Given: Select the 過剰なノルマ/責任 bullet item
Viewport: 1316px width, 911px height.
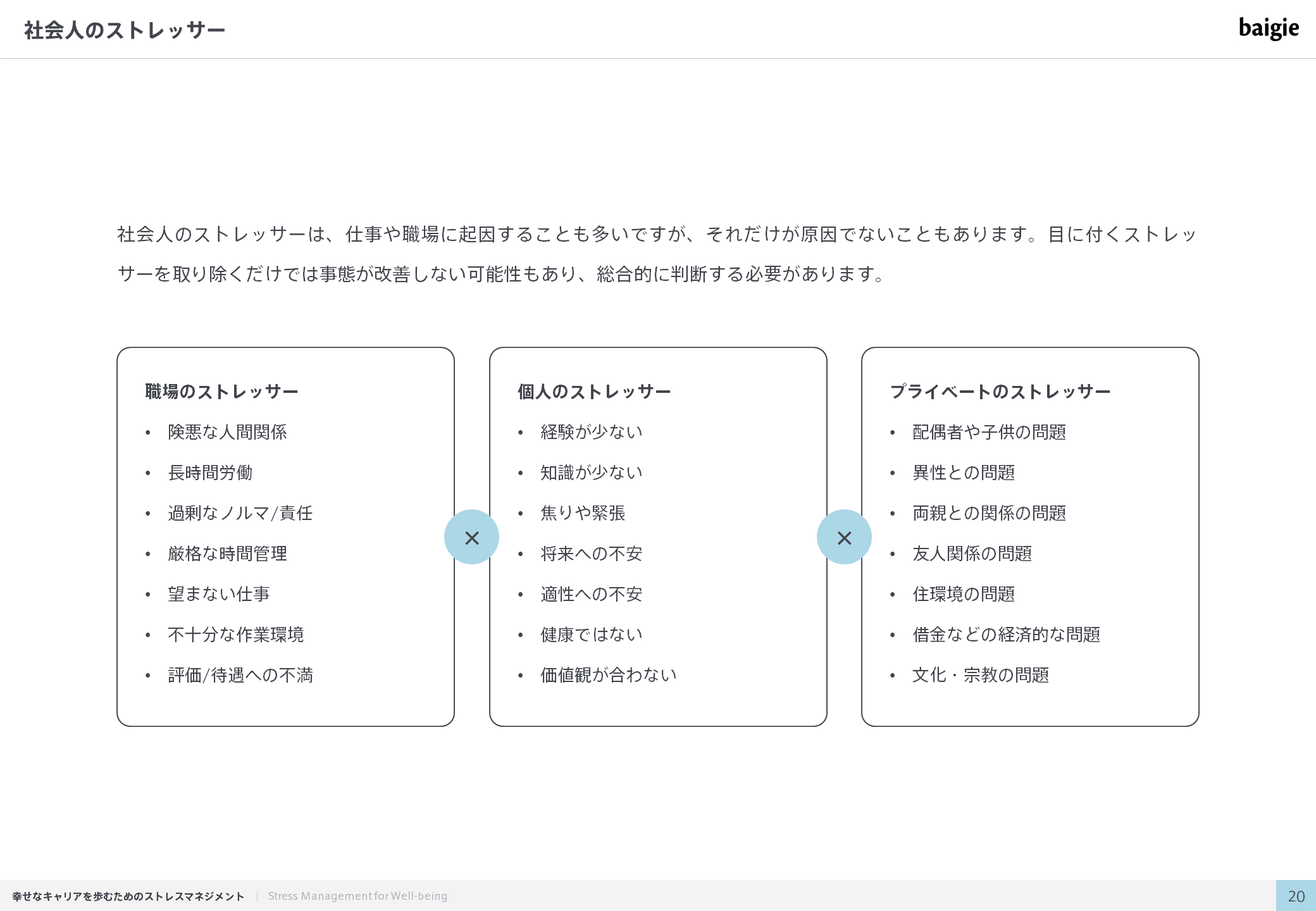Looking at the screenshot, I should 240,513.
